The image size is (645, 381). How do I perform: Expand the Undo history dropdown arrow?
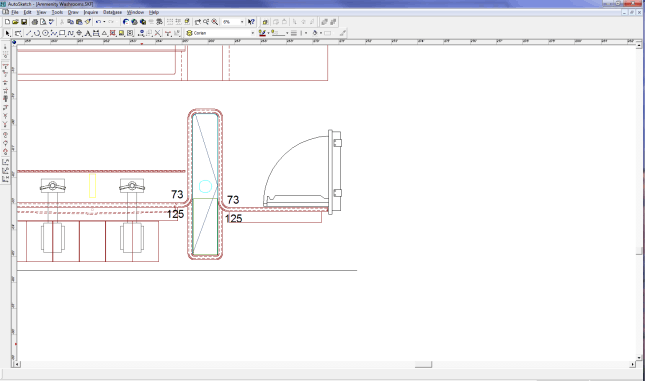click(x=104, y=22)
